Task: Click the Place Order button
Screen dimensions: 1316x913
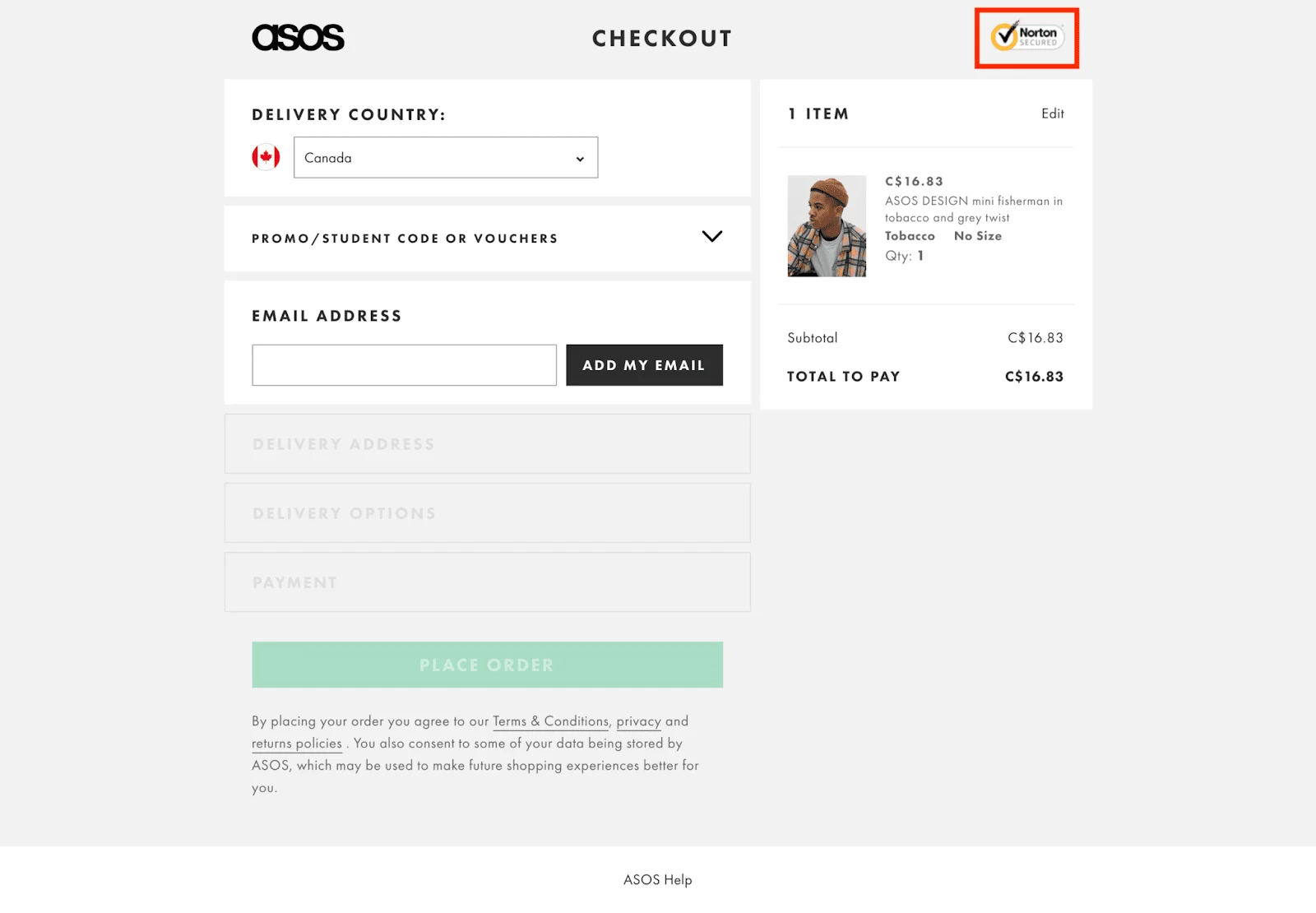Action: point(486,665)
